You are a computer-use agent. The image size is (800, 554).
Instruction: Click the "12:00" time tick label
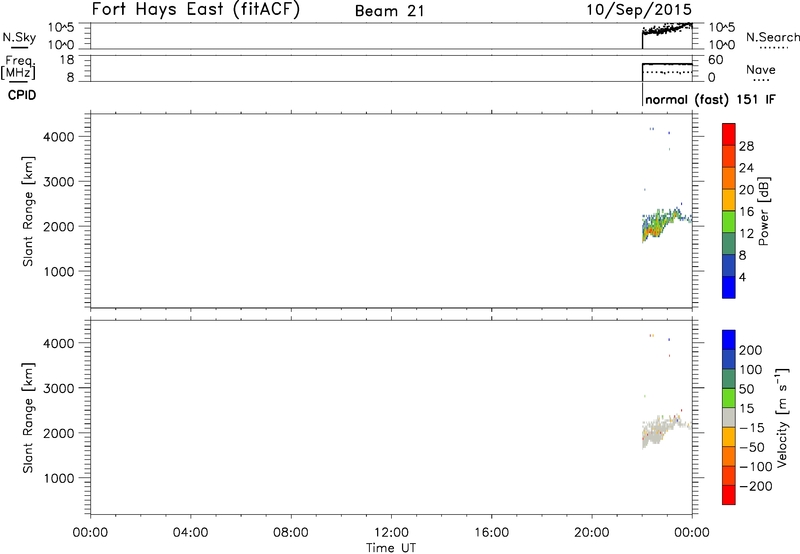391,533
